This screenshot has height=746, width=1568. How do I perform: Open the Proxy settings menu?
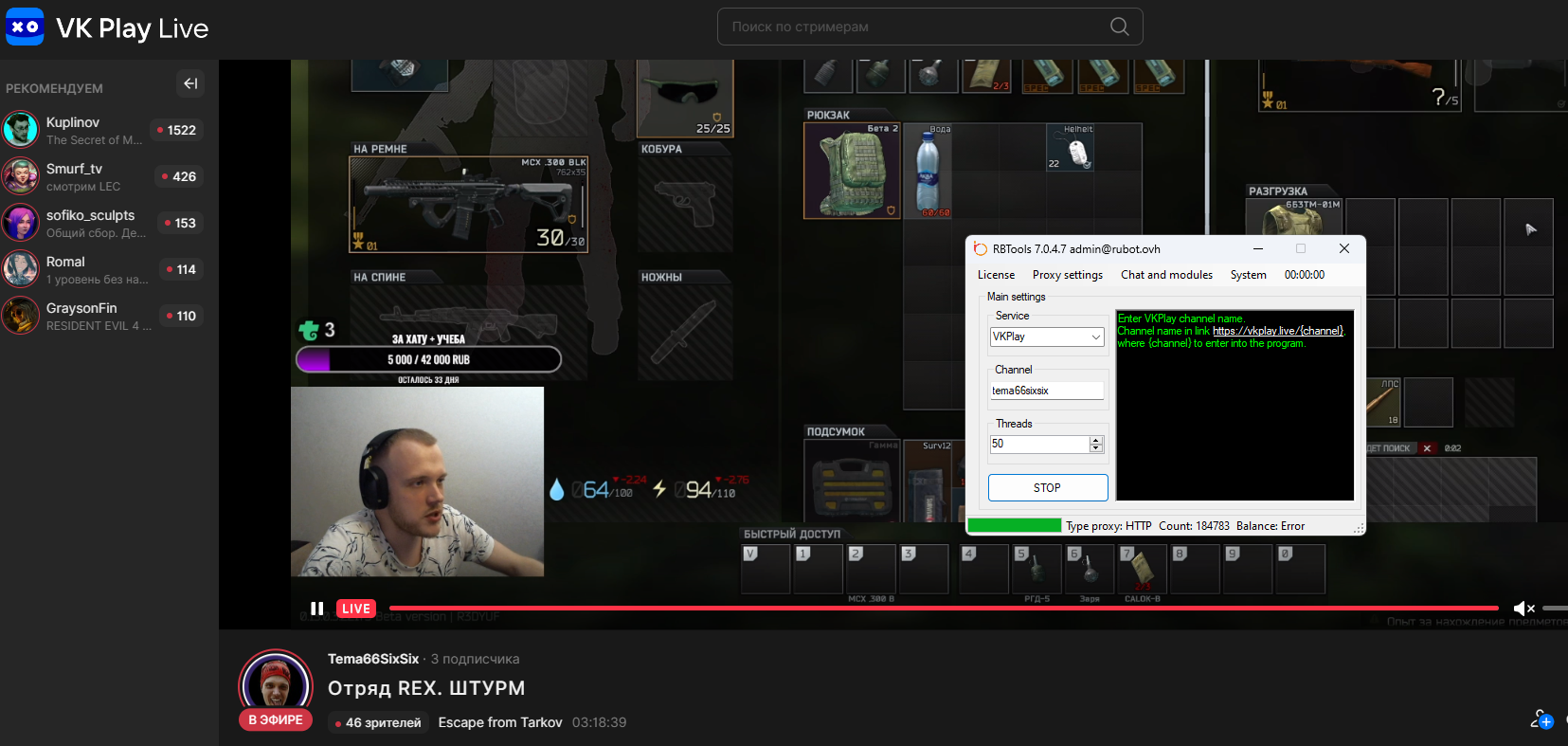tap(1067, 275)
